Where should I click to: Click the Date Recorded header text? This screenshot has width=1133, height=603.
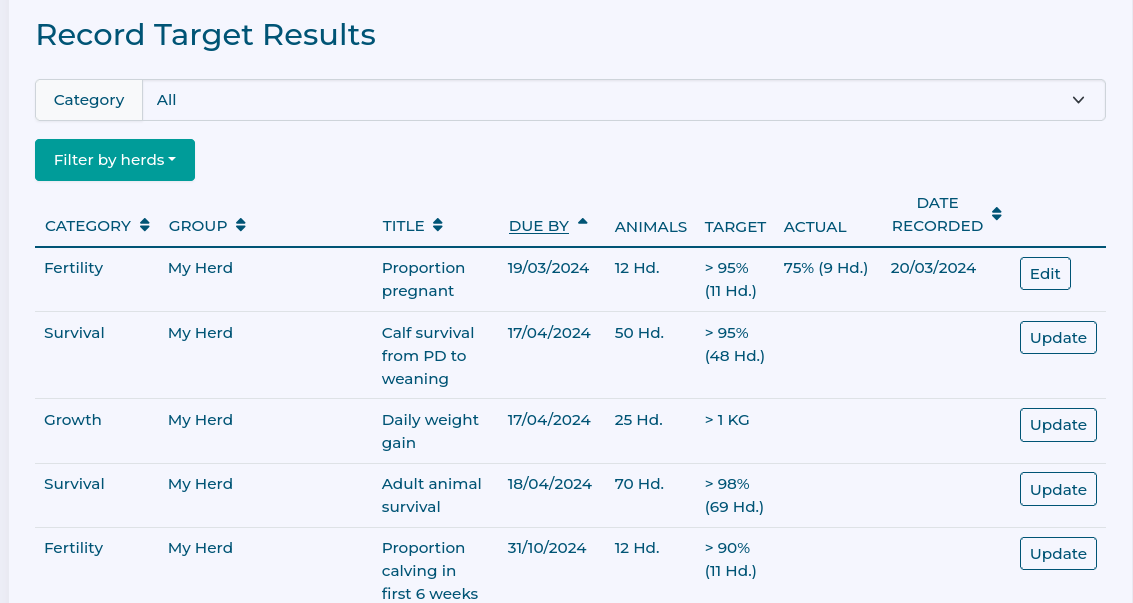937,215
